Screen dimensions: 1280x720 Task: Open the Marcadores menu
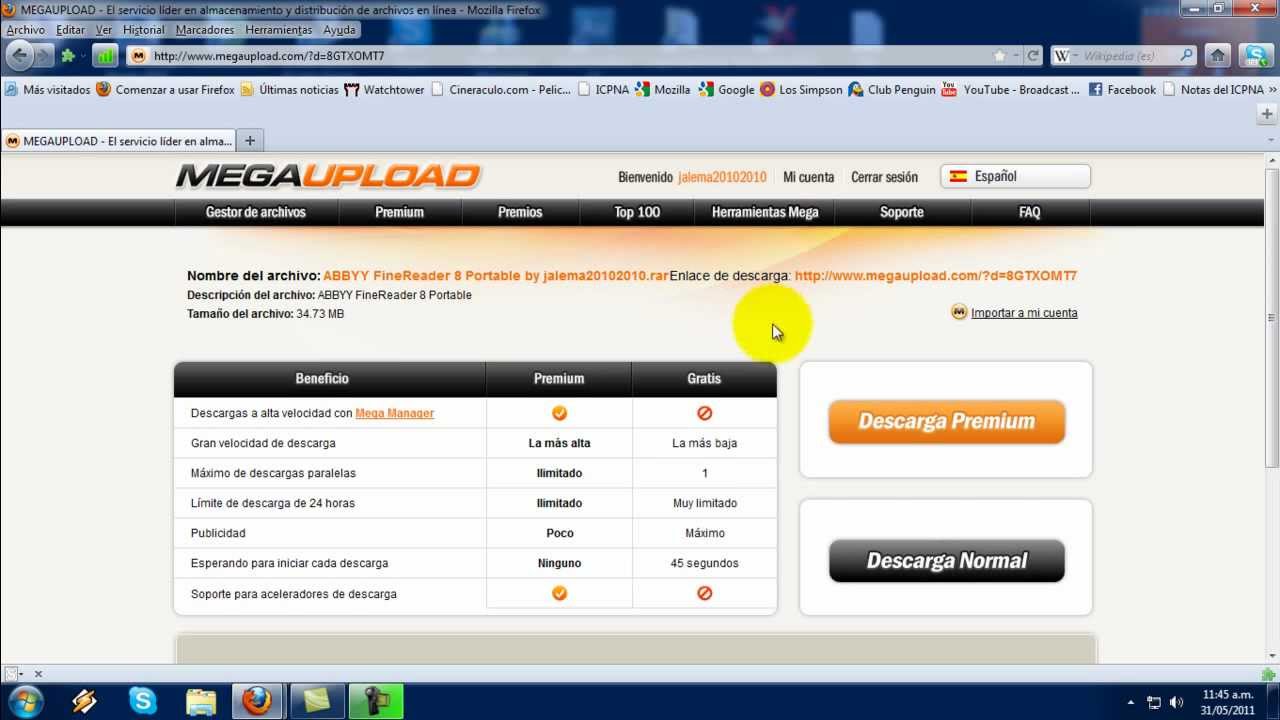tap(204, 30)
